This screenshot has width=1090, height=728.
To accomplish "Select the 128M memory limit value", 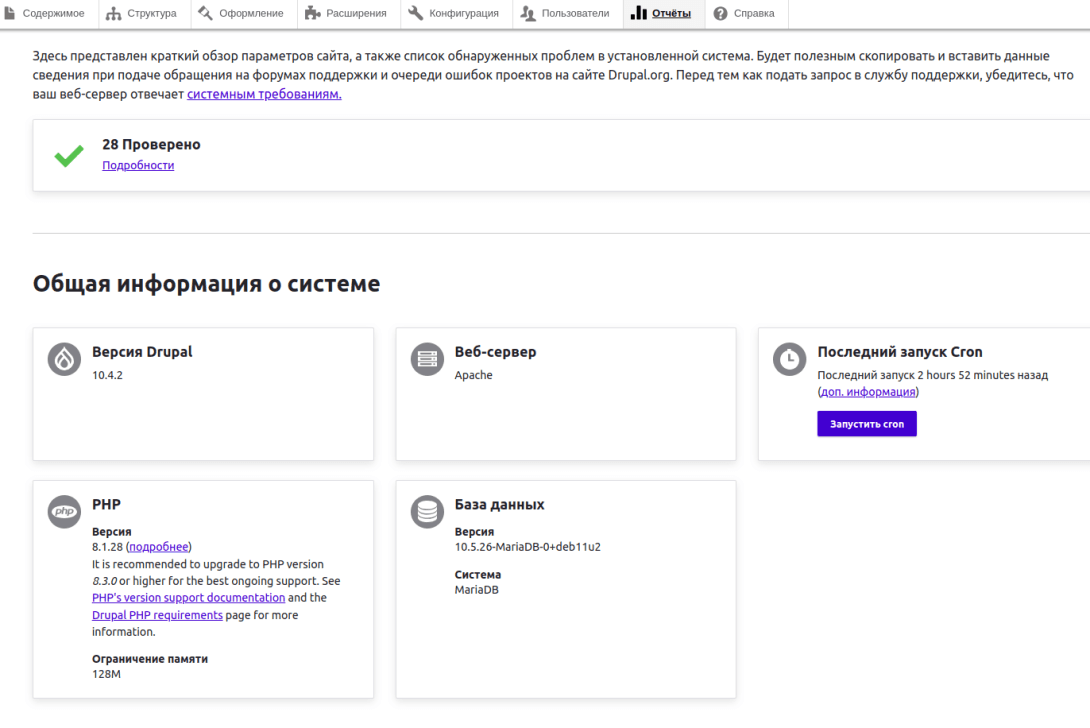I will tap(106, 674).
